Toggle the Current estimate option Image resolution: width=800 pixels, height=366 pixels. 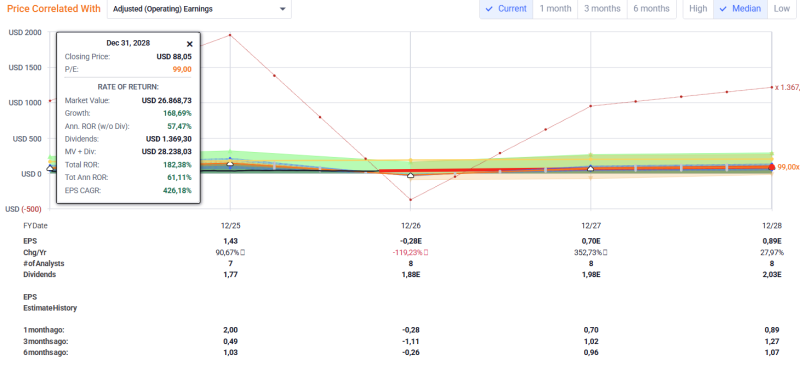pyautogui.click(x=506, y=9)
